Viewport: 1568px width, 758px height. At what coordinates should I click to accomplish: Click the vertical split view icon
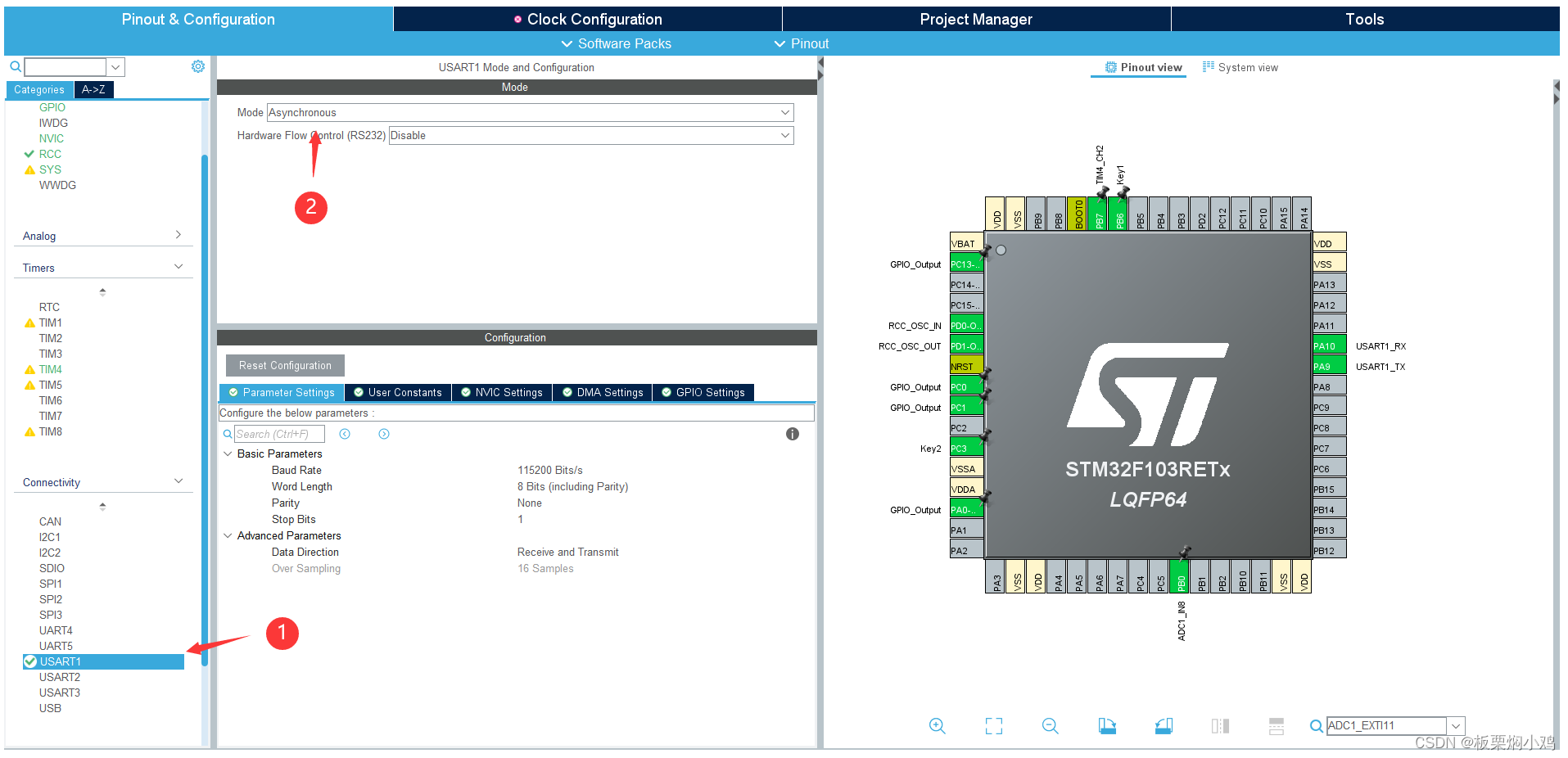coord(1220,726)
